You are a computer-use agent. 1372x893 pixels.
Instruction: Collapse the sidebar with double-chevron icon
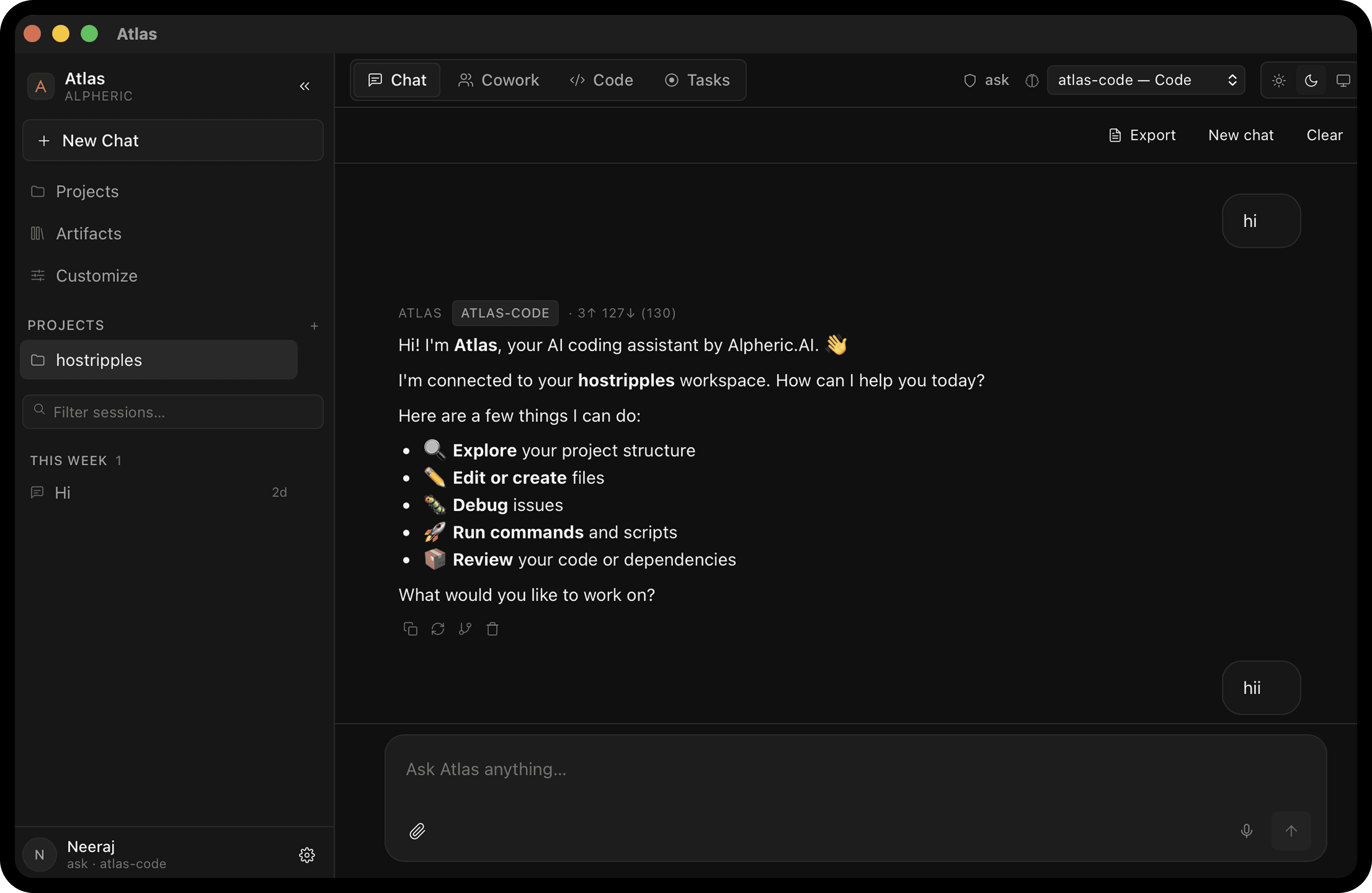(304, 86)
